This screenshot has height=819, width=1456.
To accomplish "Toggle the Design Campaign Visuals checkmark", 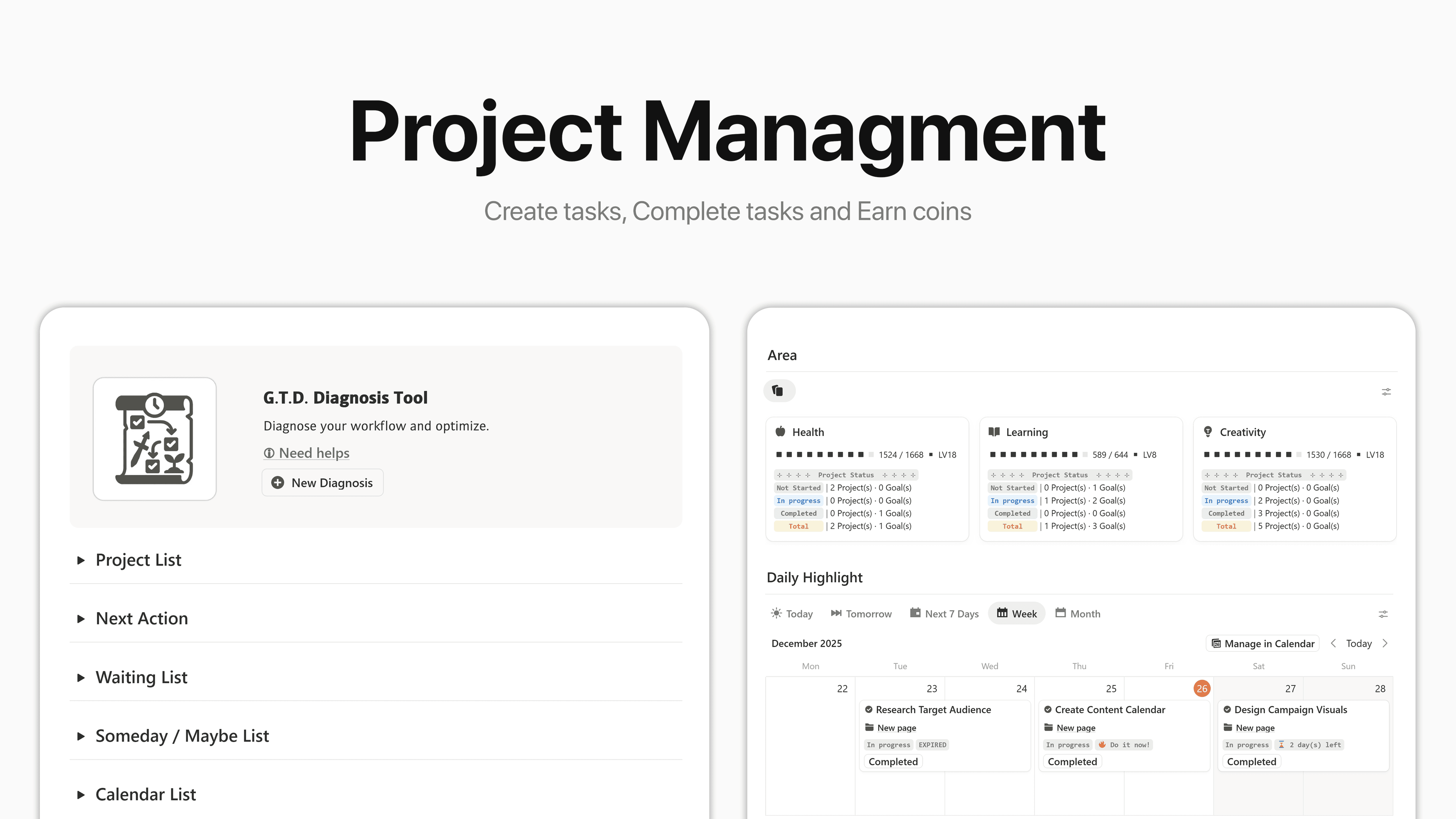I will point(1227,709).
